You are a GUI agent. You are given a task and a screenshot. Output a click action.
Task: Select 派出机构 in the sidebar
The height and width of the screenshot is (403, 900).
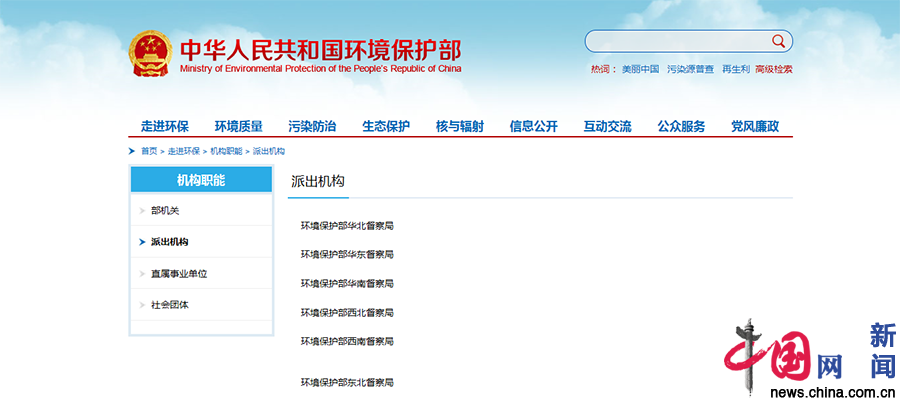pyautogui.click(x=169, y=242)
